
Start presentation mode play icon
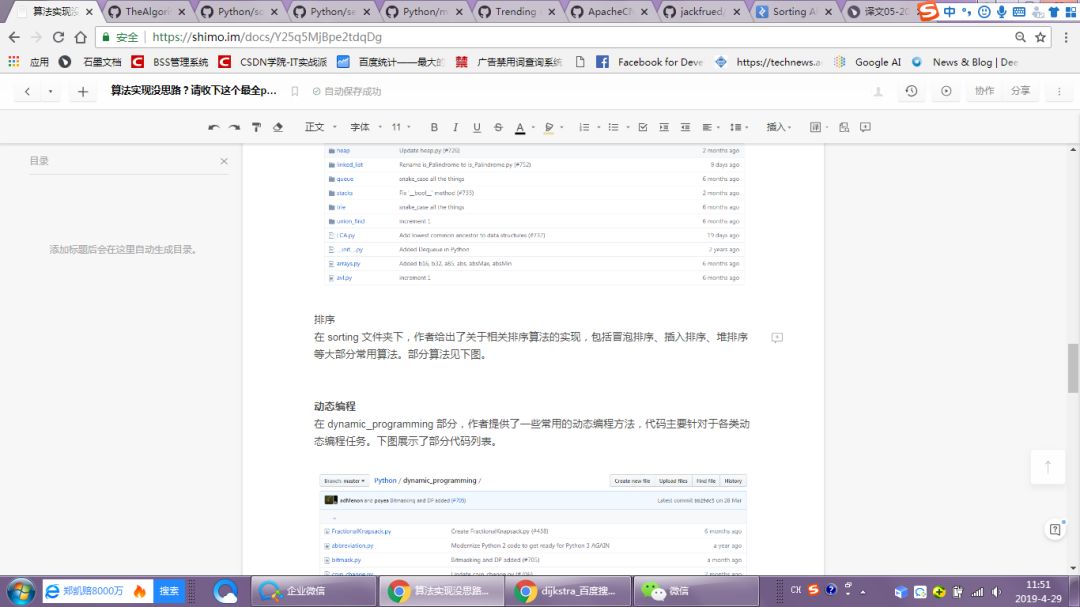point(946,91)
